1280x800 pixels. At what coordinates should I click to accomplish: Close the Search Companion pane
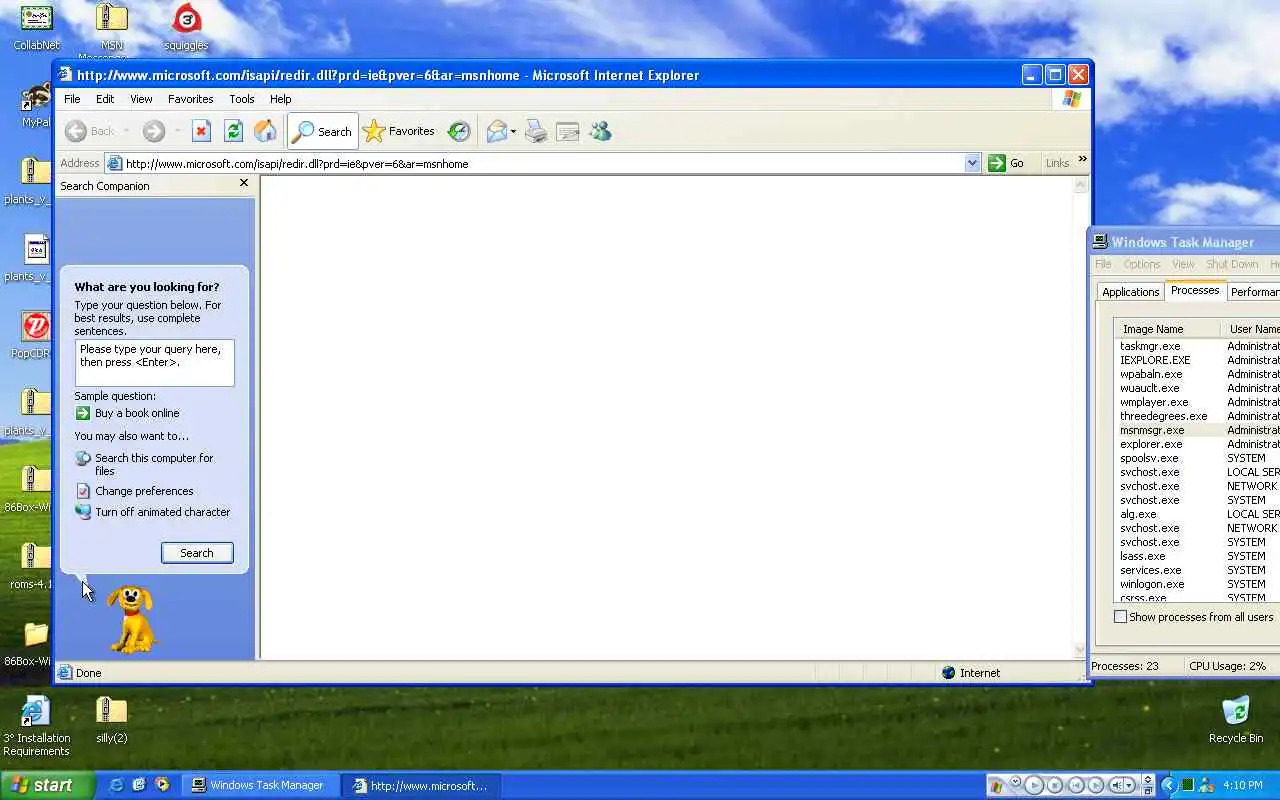(244, 183)
